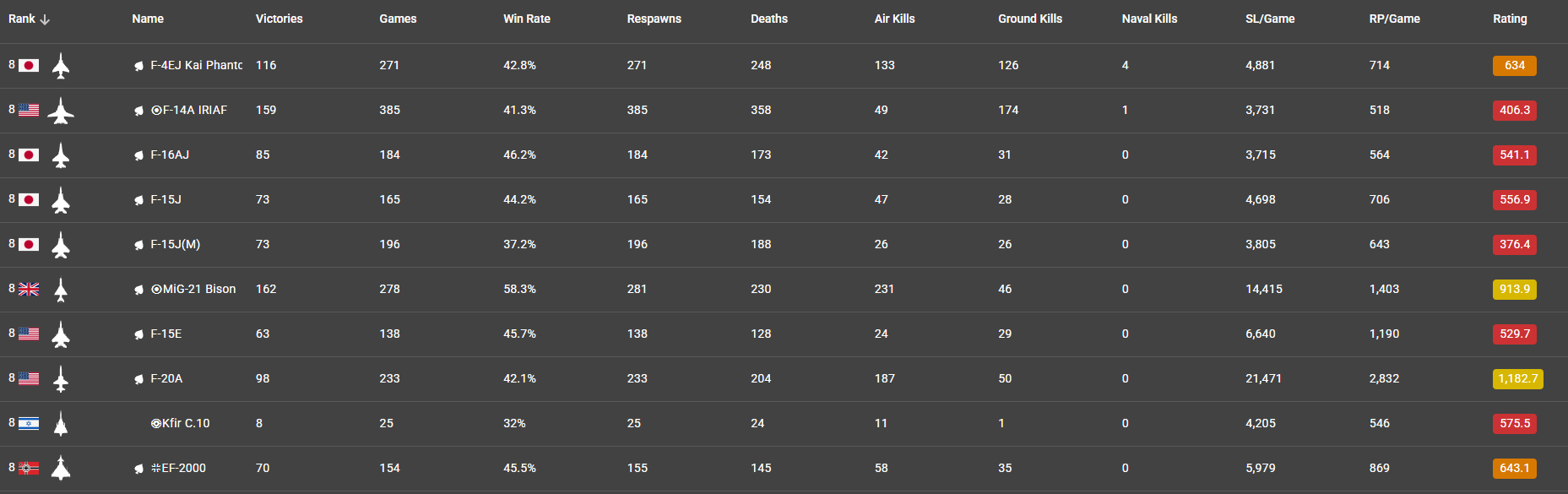Sort the table by Win Rate column
This screenshot has width=1568, height=494.
point(526,19)
